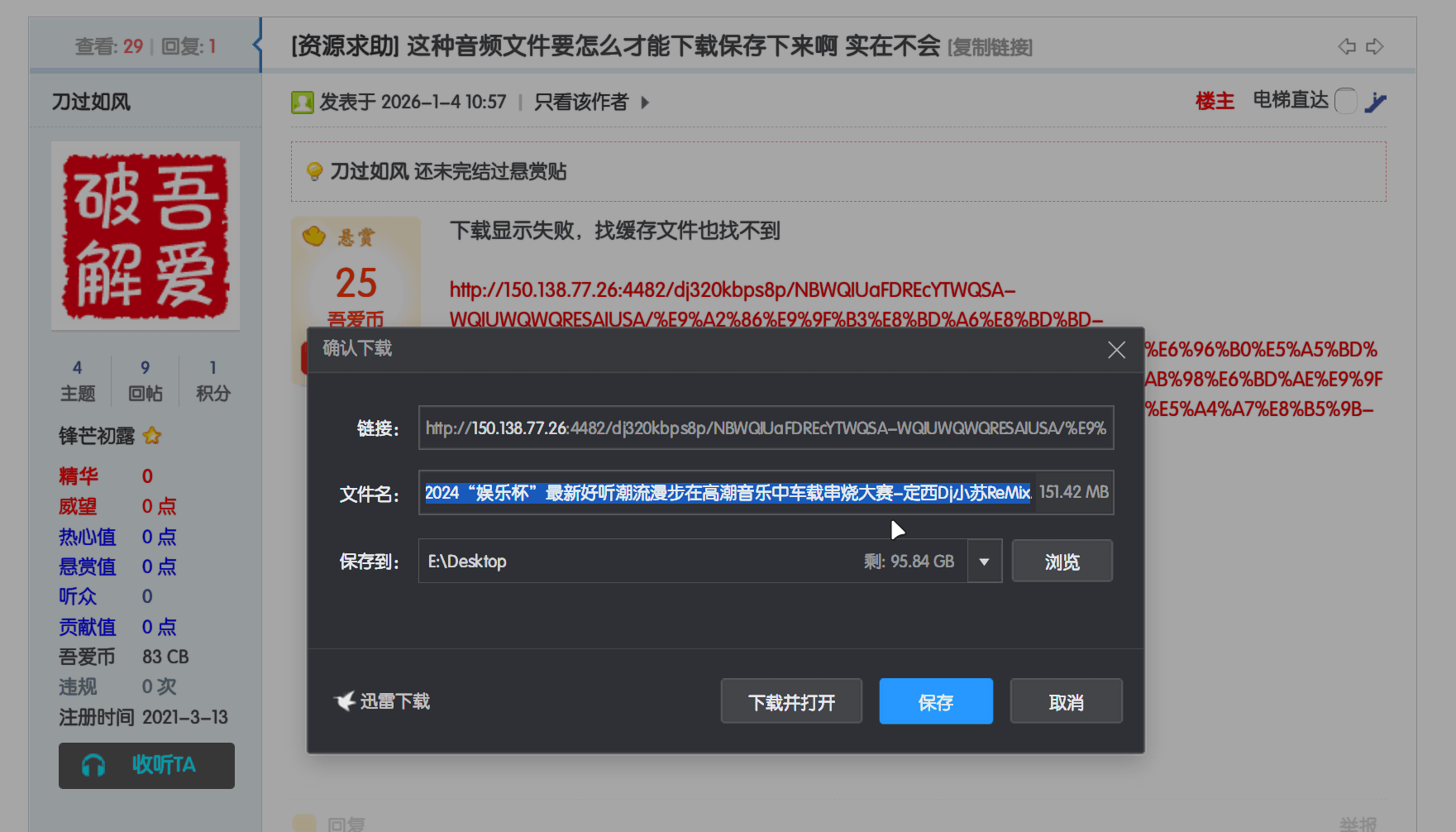1456x832 pixels.
Task: Close the 确认下载 dialog
Action: 1116,350
